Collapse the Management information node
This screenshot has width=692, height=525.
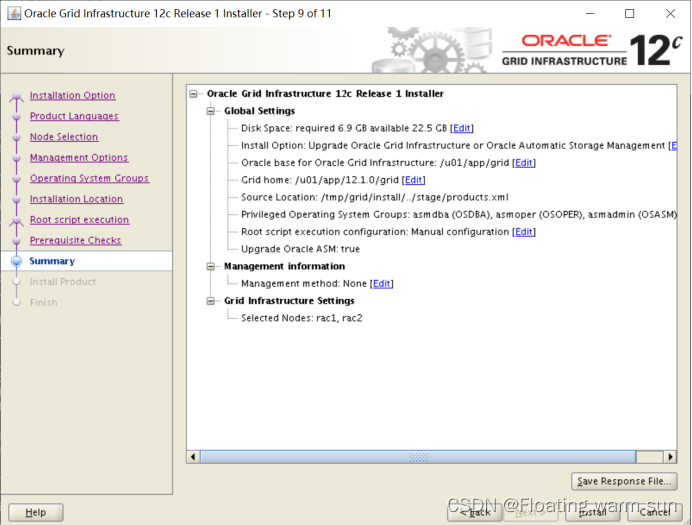click(211, 266)
